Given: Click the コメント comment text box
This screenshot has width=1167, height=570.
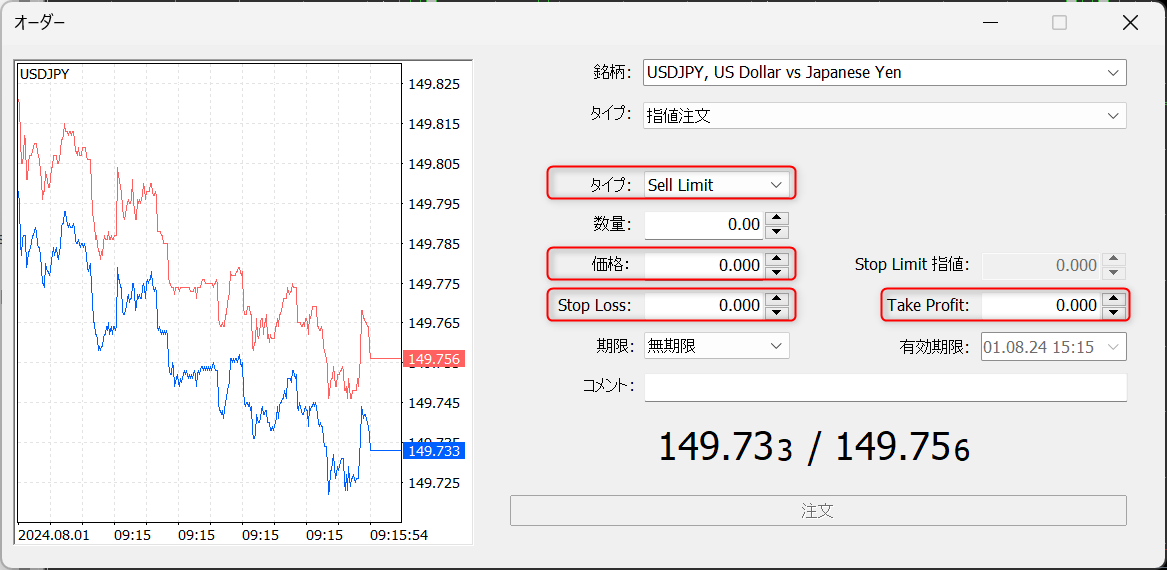Looking at the screenshot, I should [885, 387].
